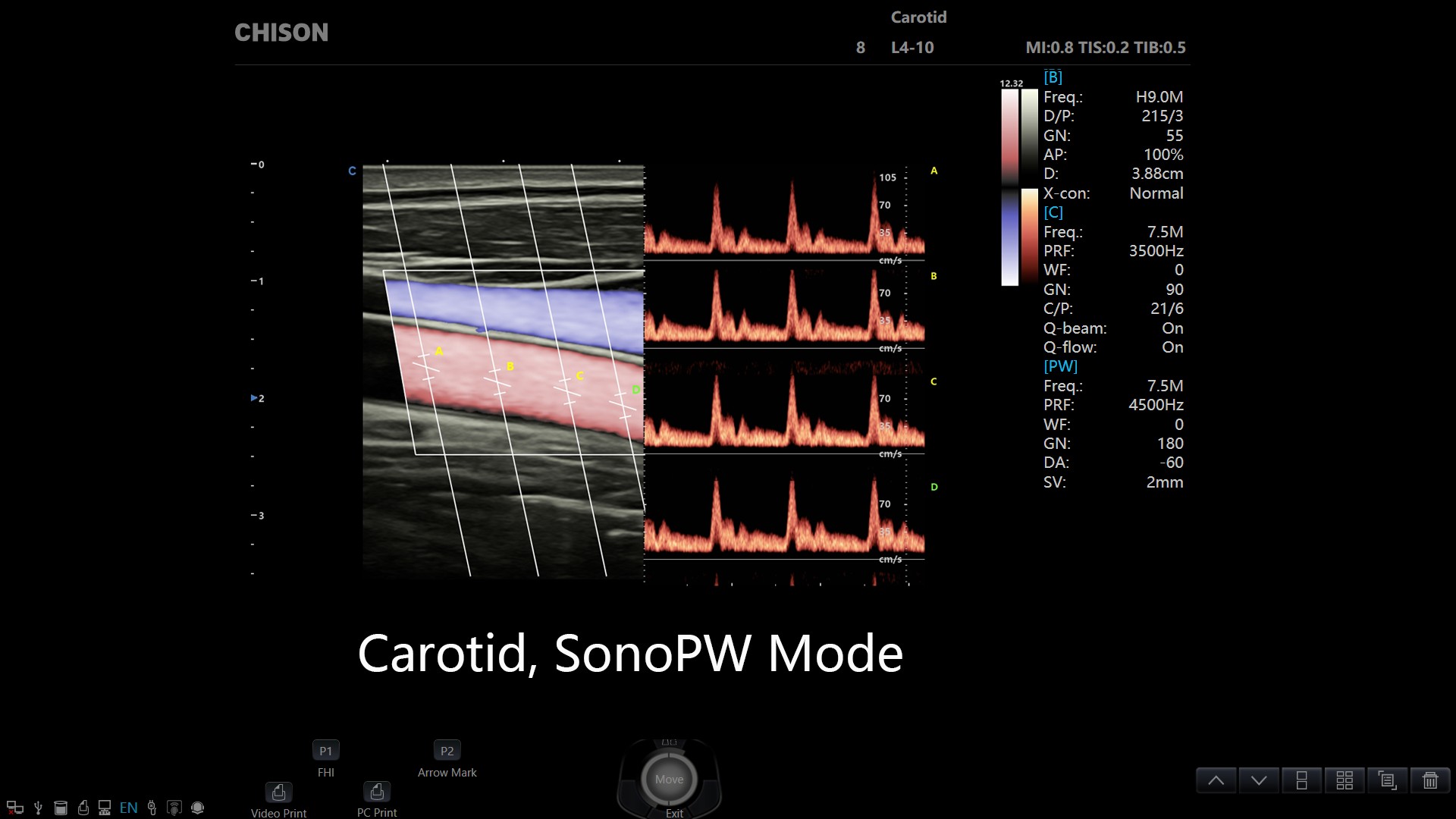Click the [PW] mode parameter header
Screen dimensions: 1456x819
click(1060, 366)
